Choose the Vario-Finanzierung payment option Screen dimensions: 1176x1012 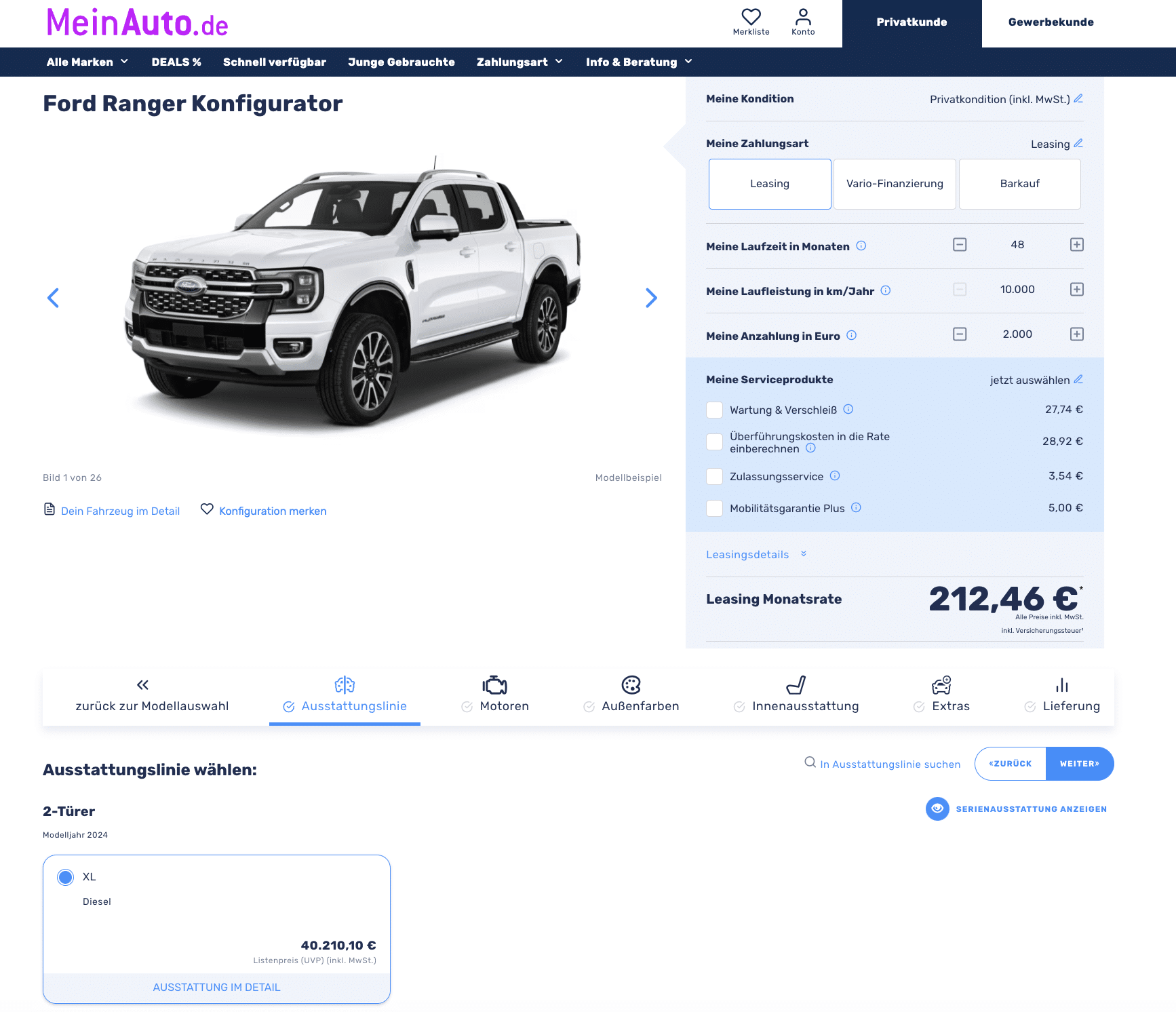[895, 184]
